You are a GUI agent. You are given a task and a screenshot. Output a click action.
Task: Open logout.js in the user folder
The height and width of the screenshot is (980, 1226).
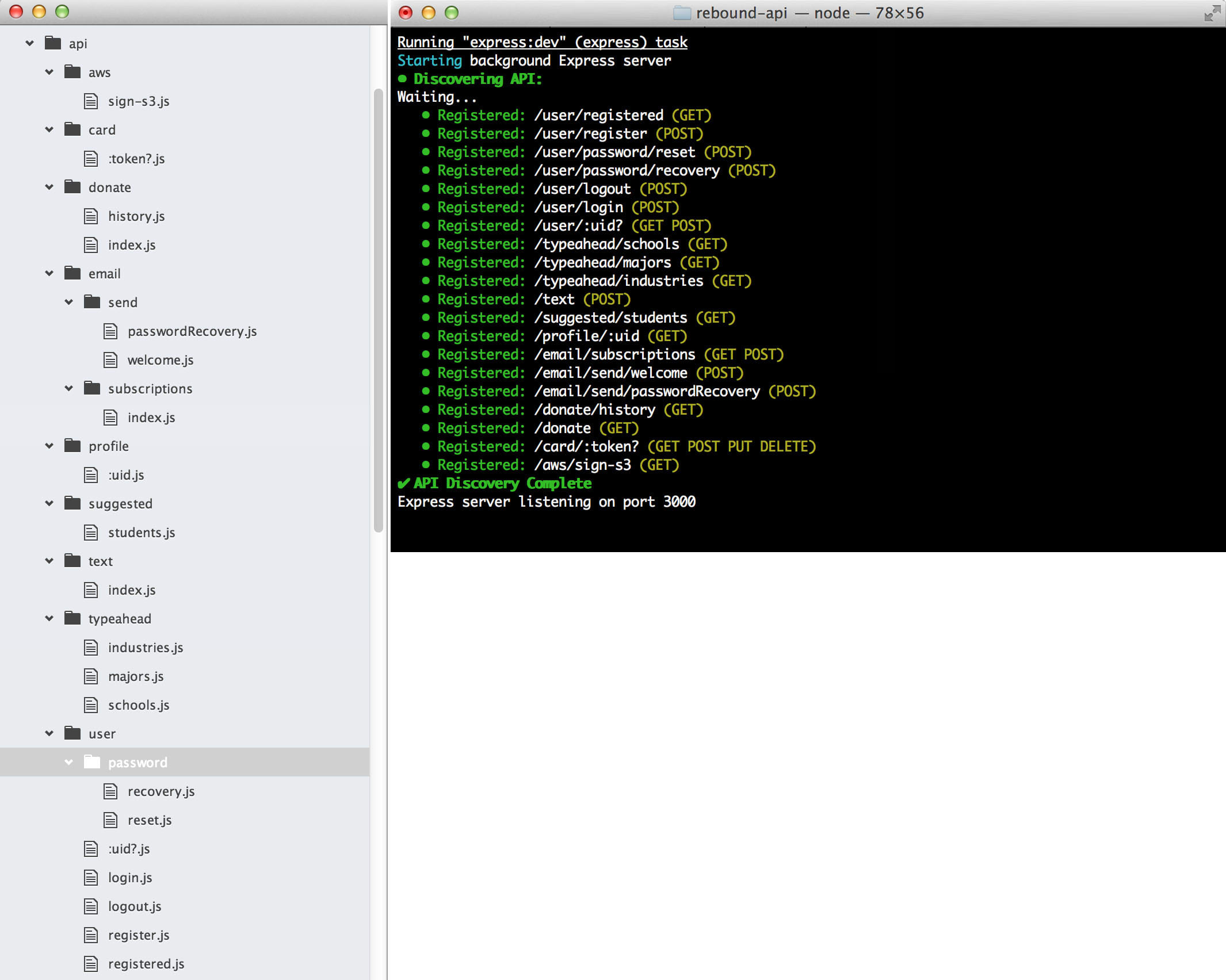click(x=135, y=906)
